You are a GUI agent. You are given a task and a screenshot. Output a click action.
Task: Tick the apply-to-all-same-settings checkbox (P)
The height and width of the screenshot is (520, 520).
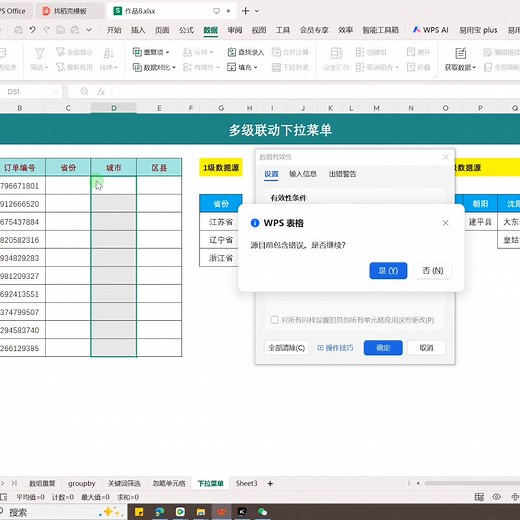point(274,320)
